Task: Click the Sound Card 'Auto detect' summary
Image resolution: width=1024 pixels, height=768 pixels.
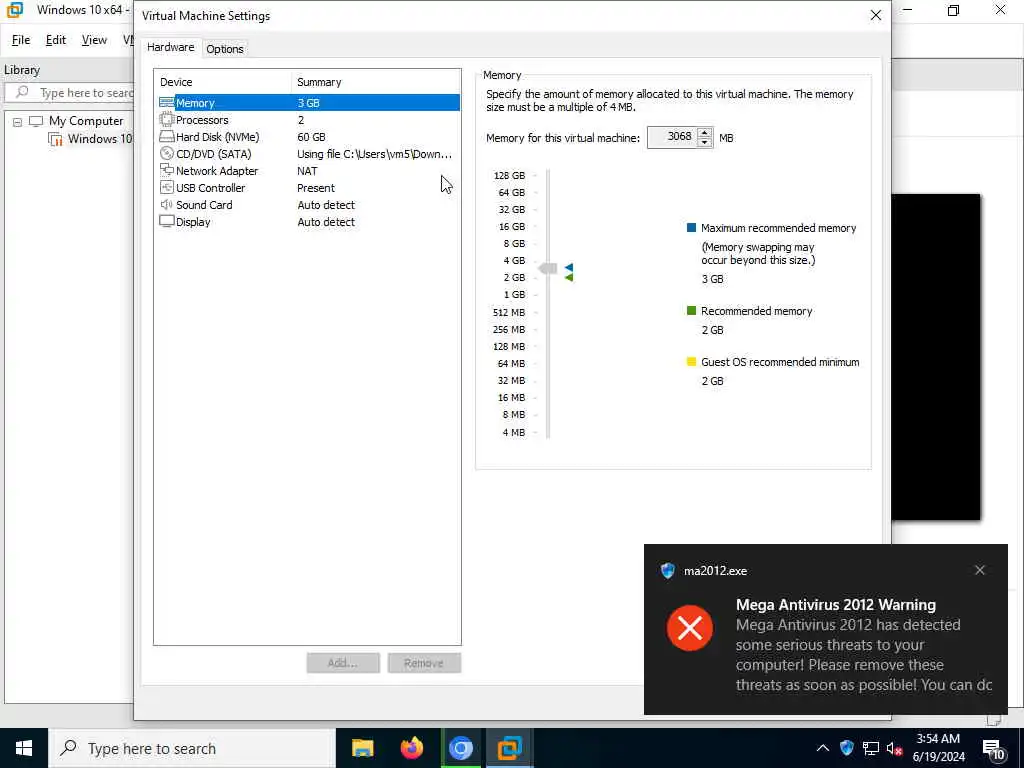Action: coord(326,204)
